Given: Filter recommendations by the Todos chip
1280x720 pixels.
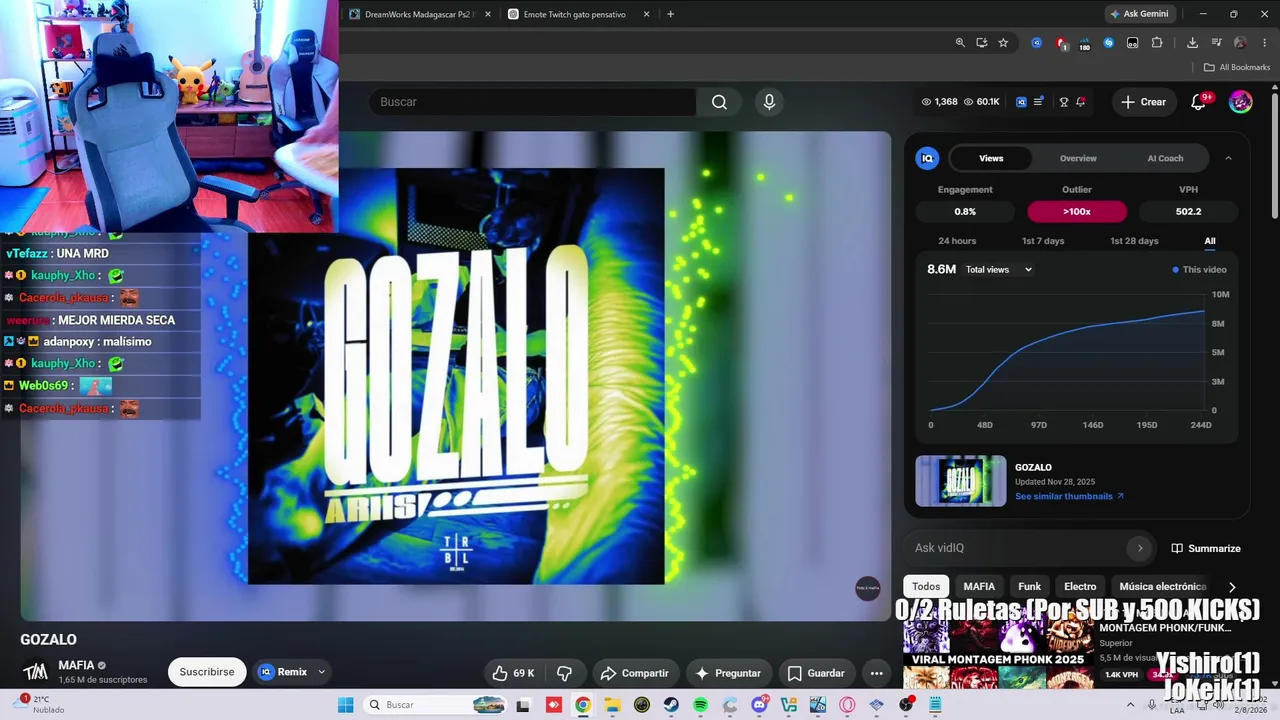Looking at the screenshot, I should pyautogui.click(x=926, y=587).
